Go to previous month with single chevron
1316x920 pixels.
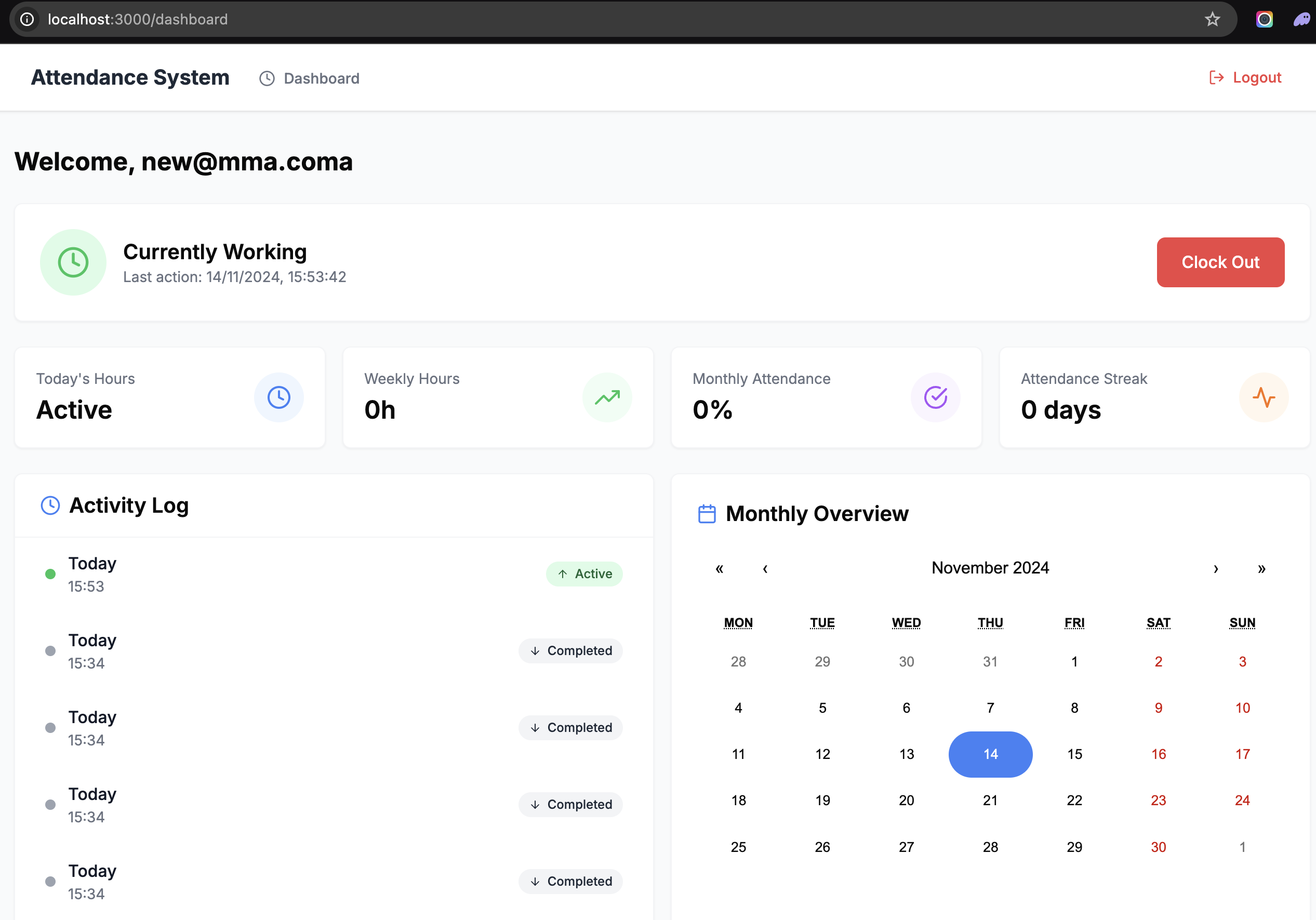765,568
